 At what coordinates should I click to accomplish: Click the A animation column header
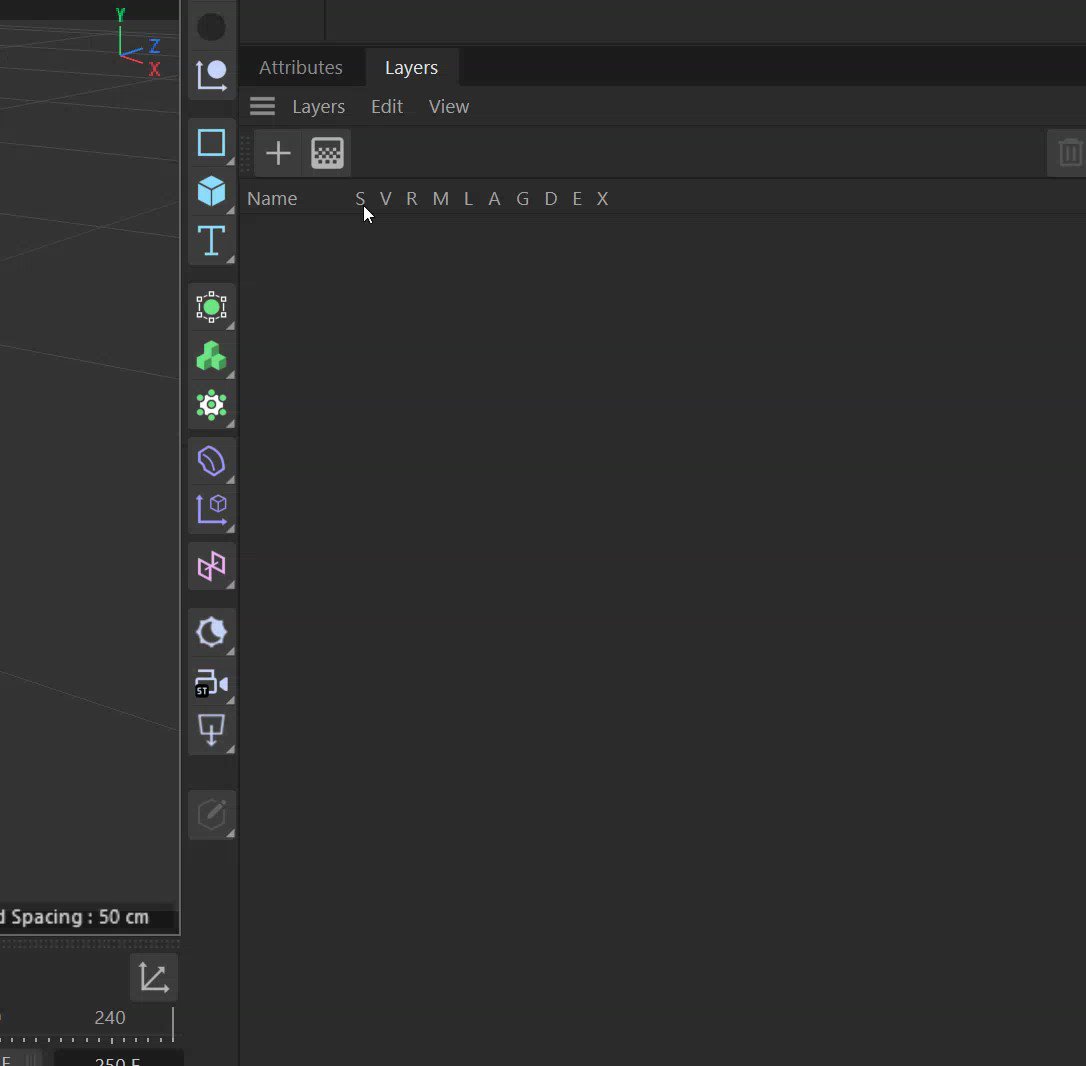click(494, 199)
